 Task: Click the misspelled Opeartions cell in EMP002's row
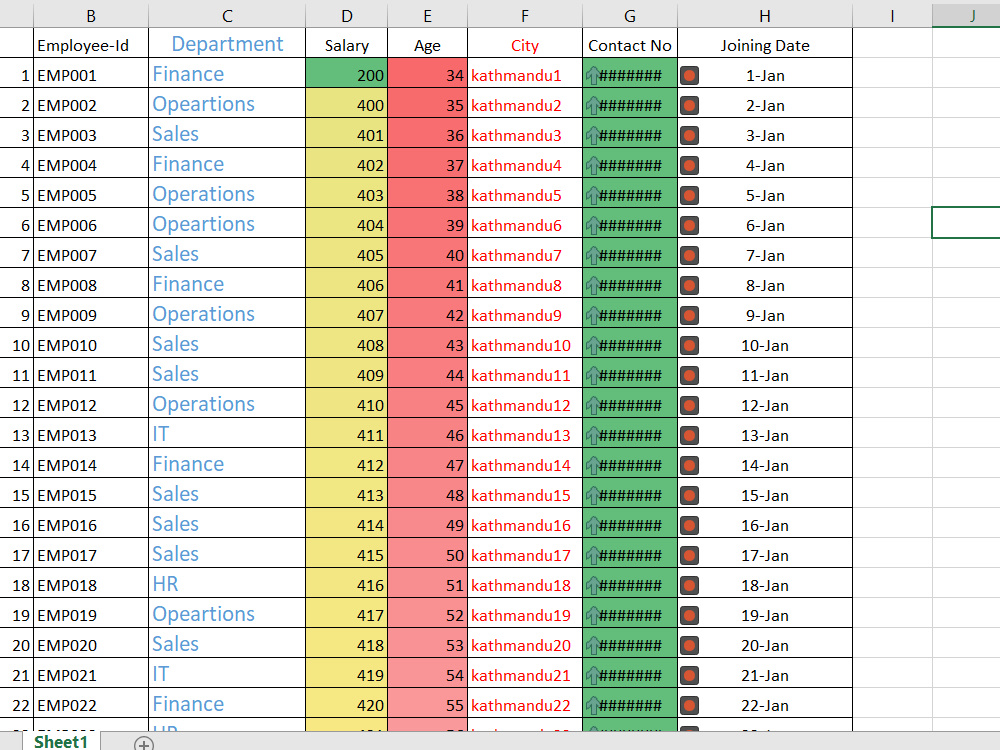(x=227, y=104)
